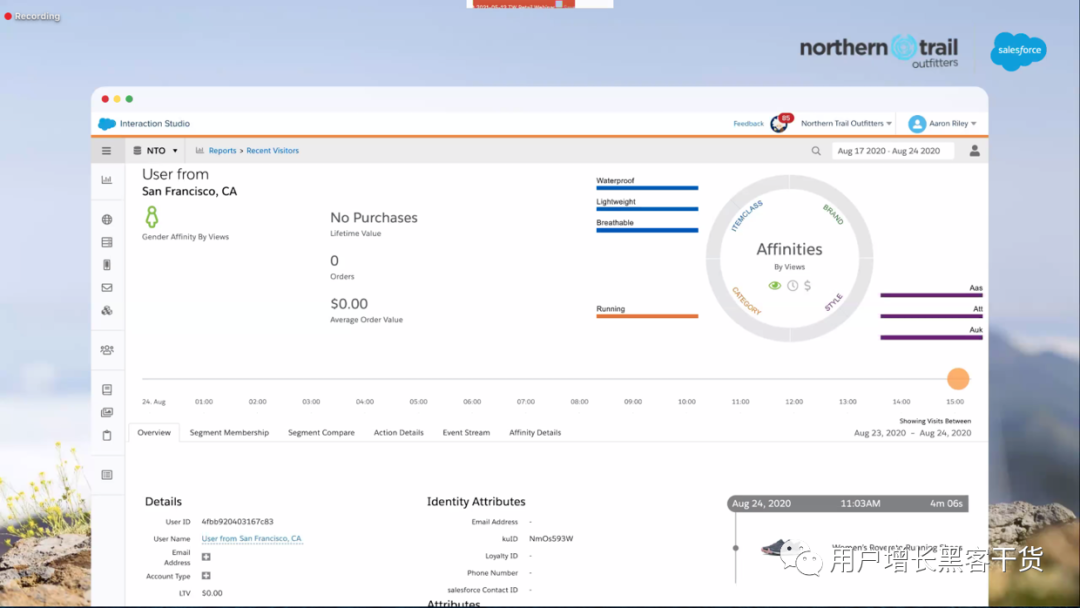
Task: Open the image gallery icon in sidebar
Action: click(107, 412)
